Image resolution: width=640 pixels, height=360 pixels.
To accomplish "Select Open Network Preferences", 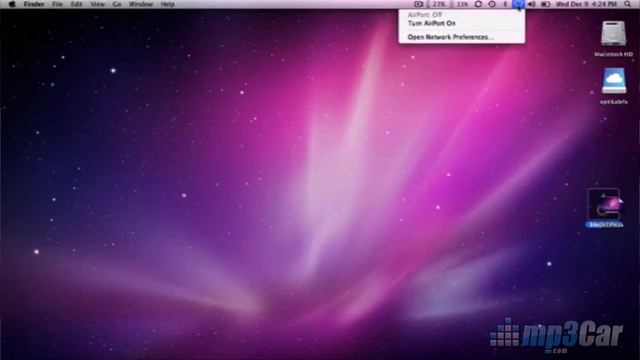I will [x=462, y=37].
